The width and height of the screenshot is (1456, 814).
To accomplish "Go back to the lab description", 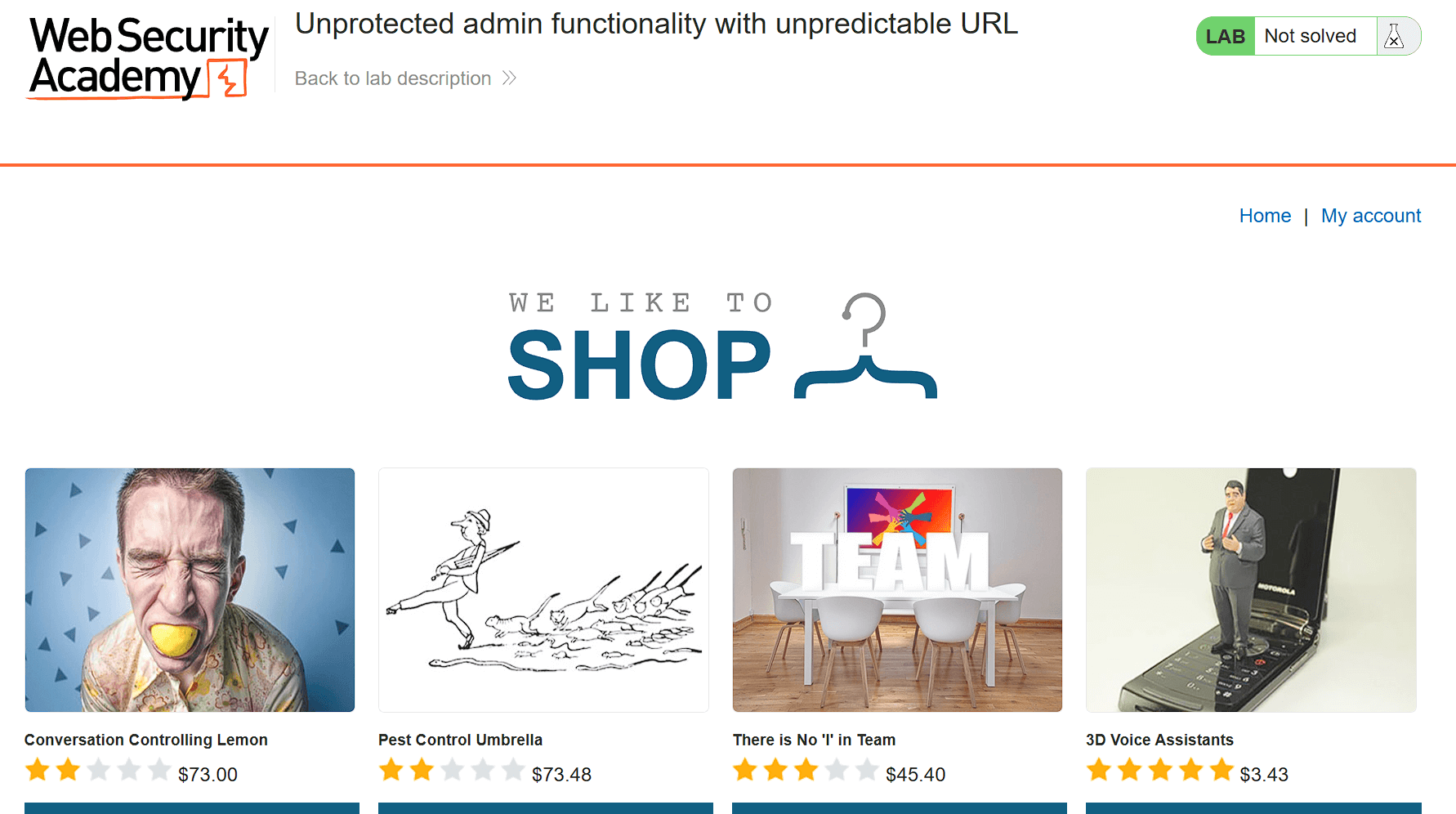I will (x=392, y=78).
